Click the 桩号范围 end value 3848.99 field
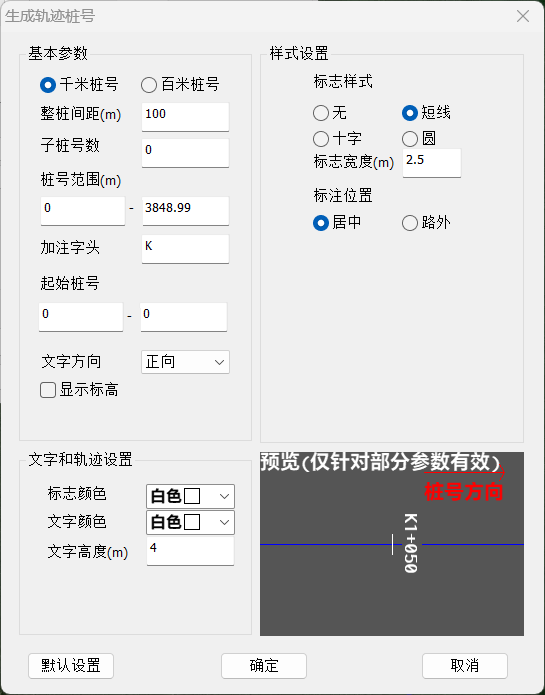This screenshot has width=545, height=695. 185,211
